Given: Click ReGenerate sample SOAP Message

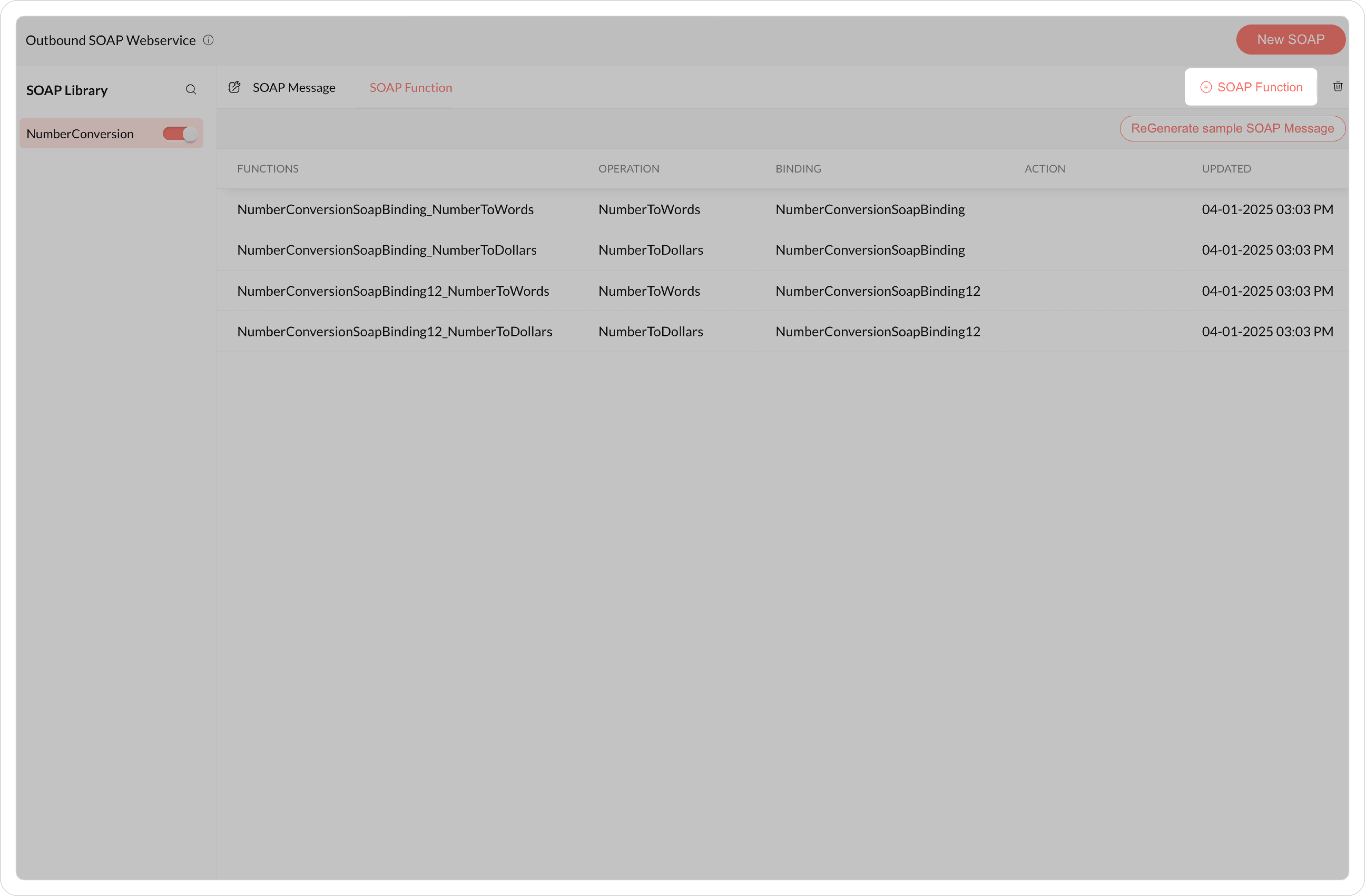Looking at the screenshot, I should tap(1232, 128).
